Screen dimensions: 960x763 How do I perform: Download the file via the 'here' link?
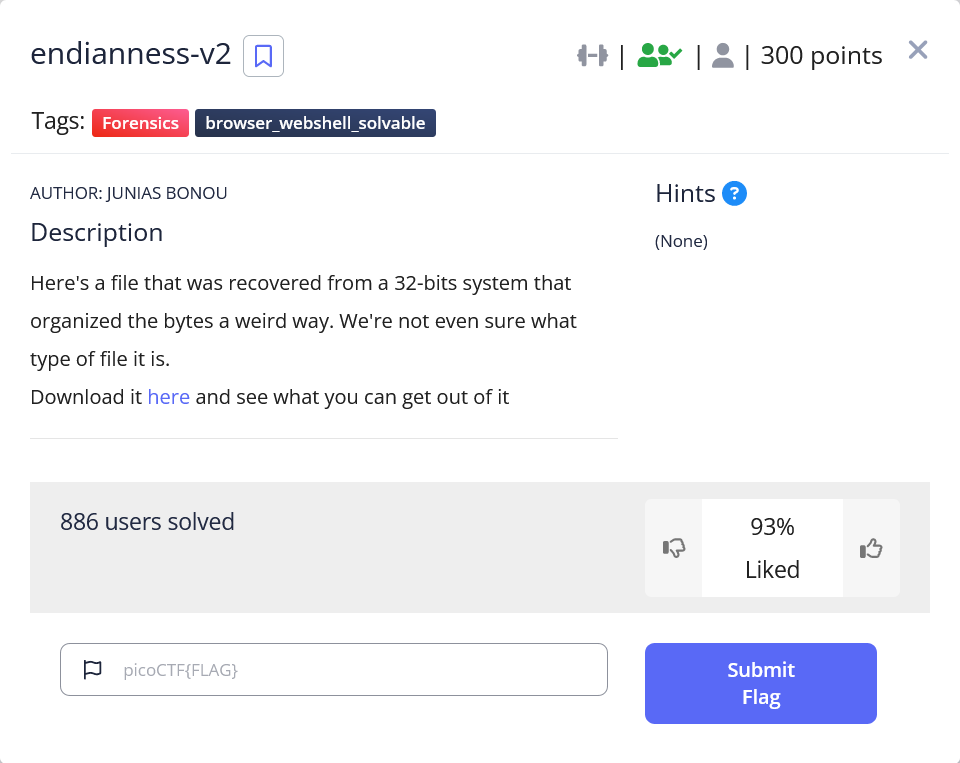(x=168, y=397)
